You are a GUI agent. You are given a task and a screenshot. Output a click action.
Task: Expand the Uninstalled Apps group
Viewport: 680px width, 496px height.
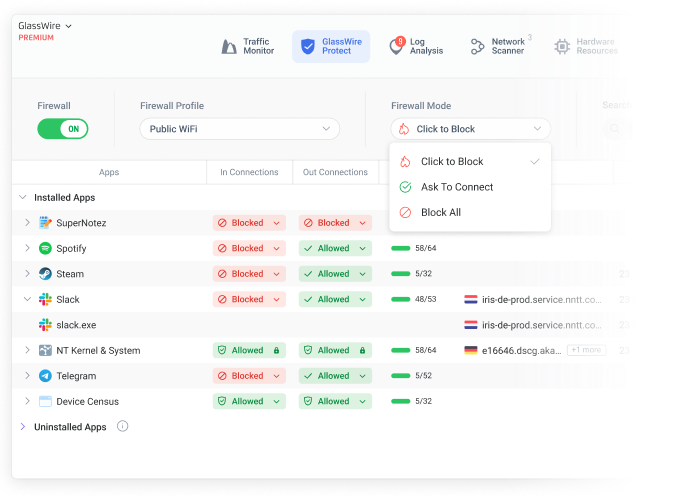pyautogui.click(x=23, y=427)
